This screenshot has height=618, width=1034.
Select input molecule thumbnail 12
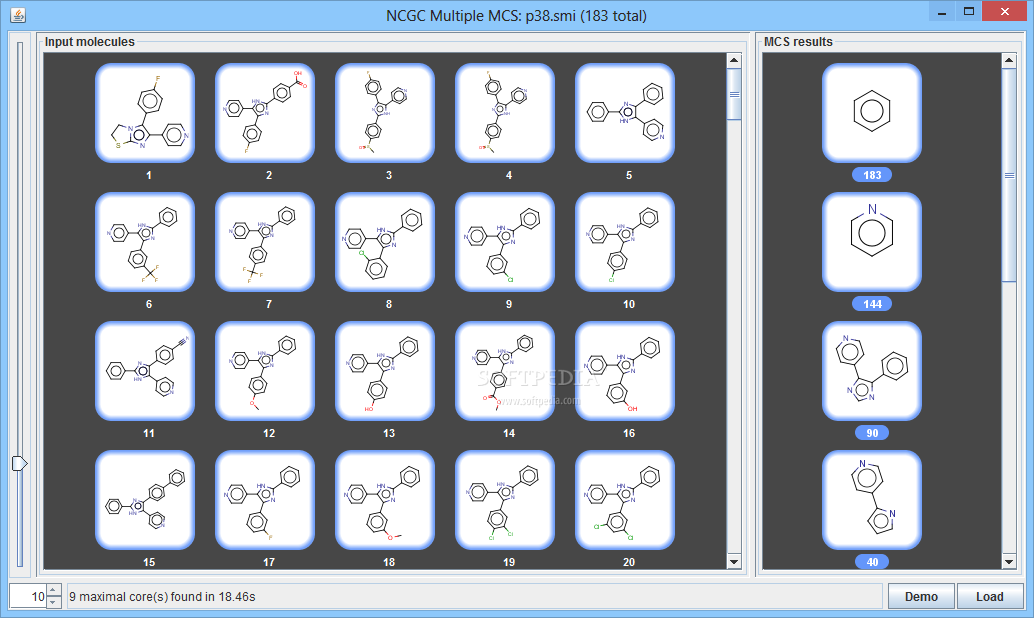pyautogui.click(x=265, y=371)
